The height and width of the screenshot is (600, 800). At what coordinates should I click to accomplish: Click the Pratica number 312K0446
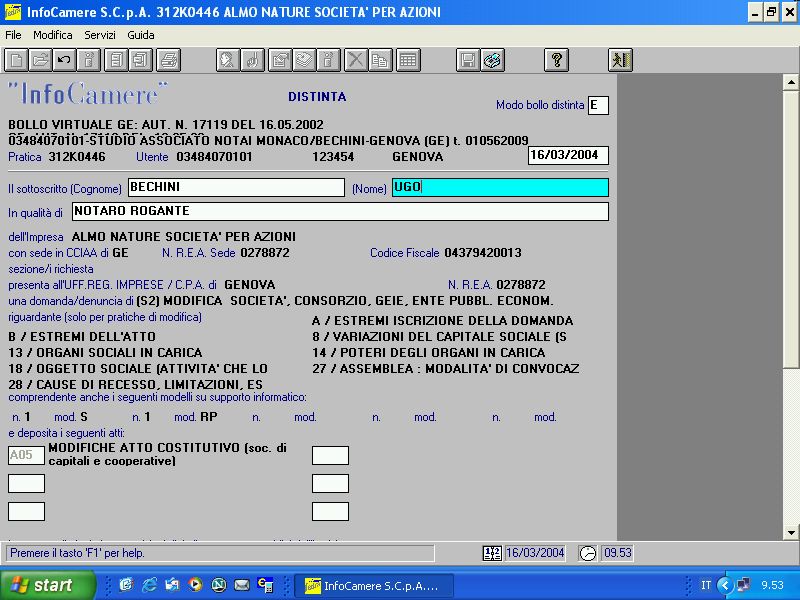click(x=77, y=157)
